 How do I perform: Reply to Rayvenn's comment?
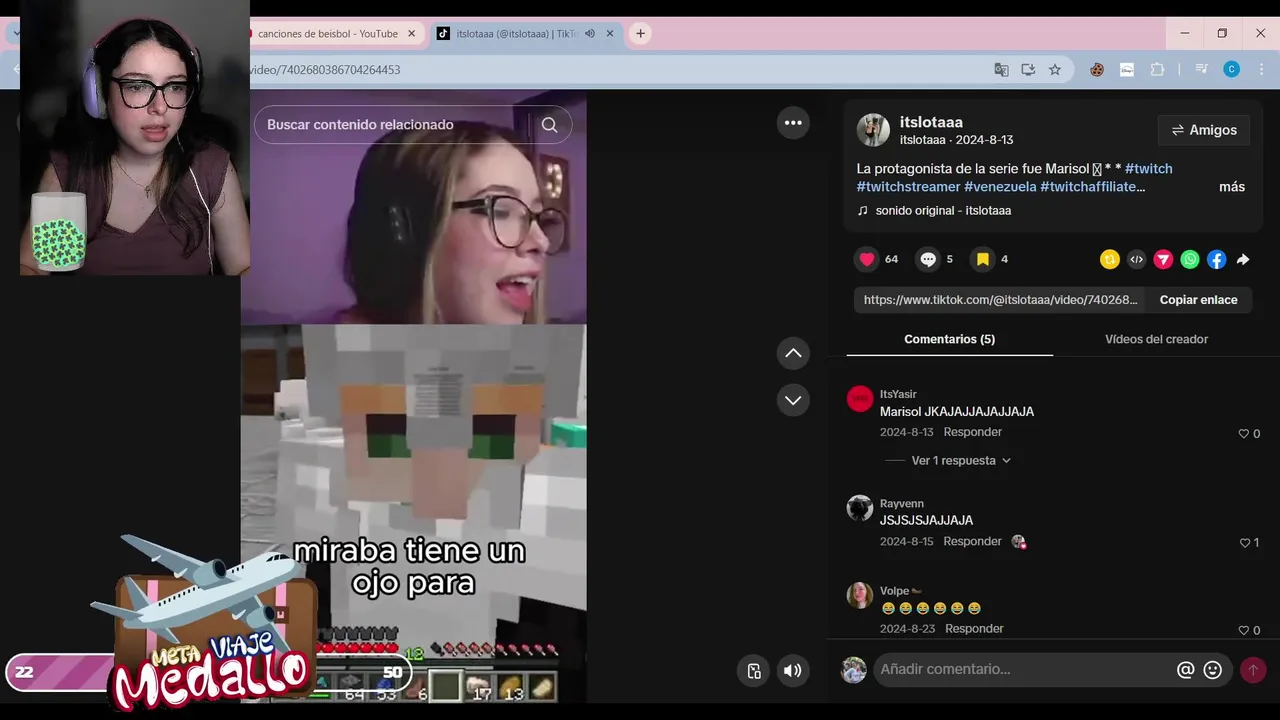972,541
